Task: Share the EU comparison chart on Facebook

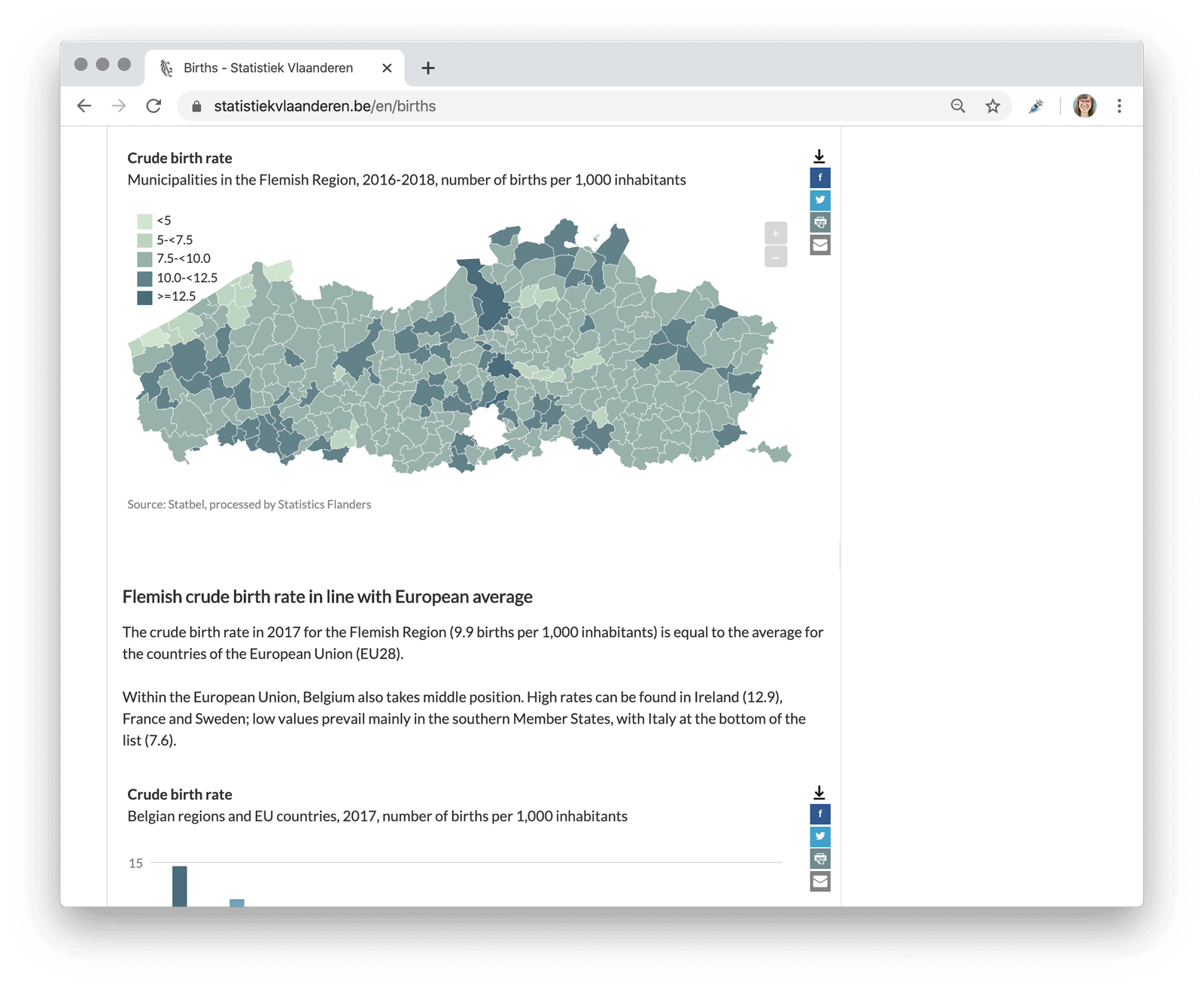Action: [819, 814]
